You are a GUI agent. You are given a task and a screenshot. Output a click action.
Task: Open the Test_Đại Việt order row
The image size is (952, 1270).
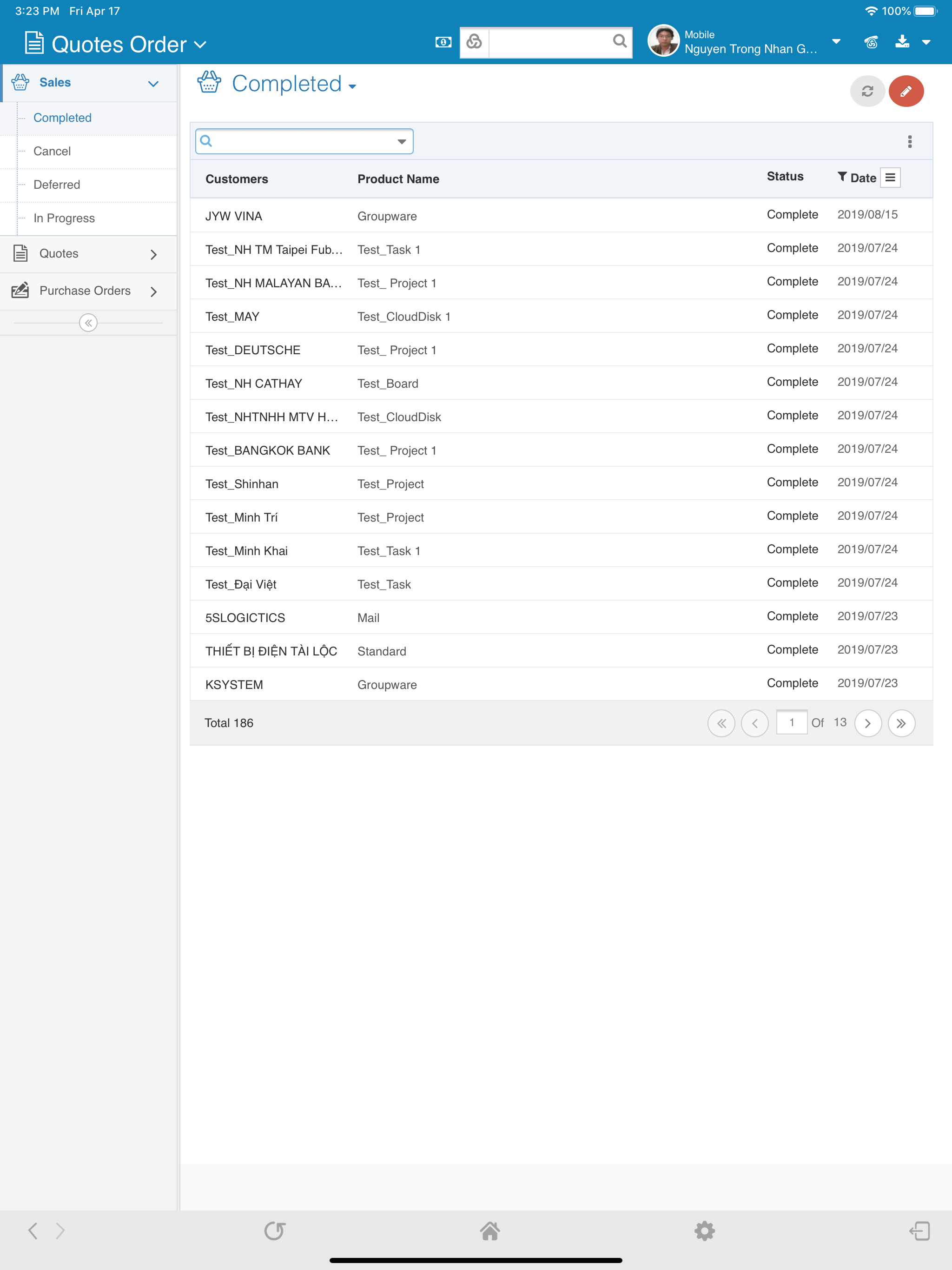[561, 584]
